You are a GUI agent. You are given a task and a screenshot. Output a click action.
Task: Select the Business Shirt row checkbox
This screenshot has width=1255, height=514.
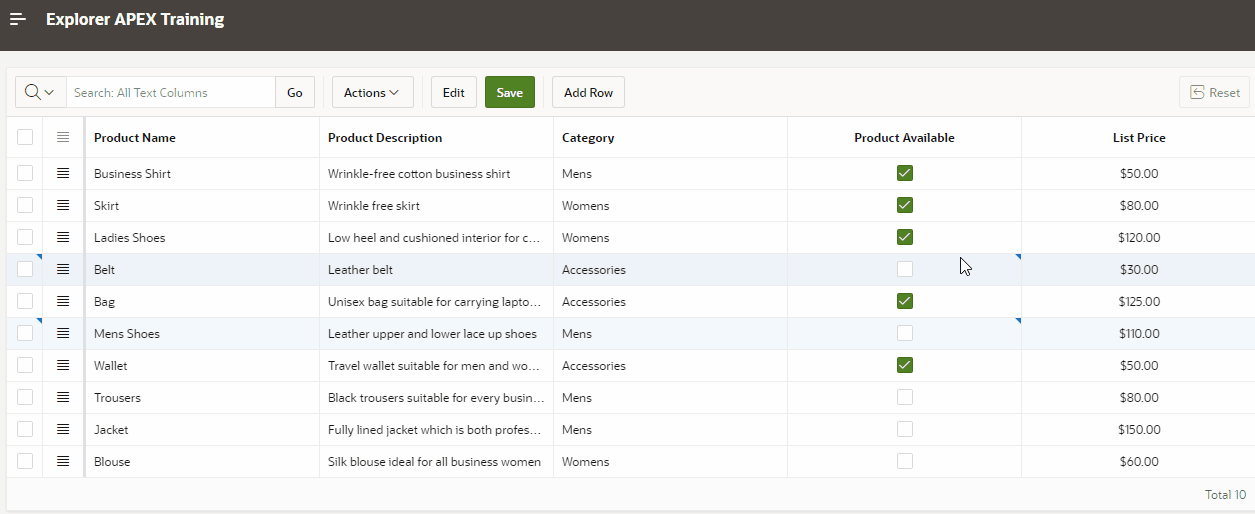click(x=25, y=173)
